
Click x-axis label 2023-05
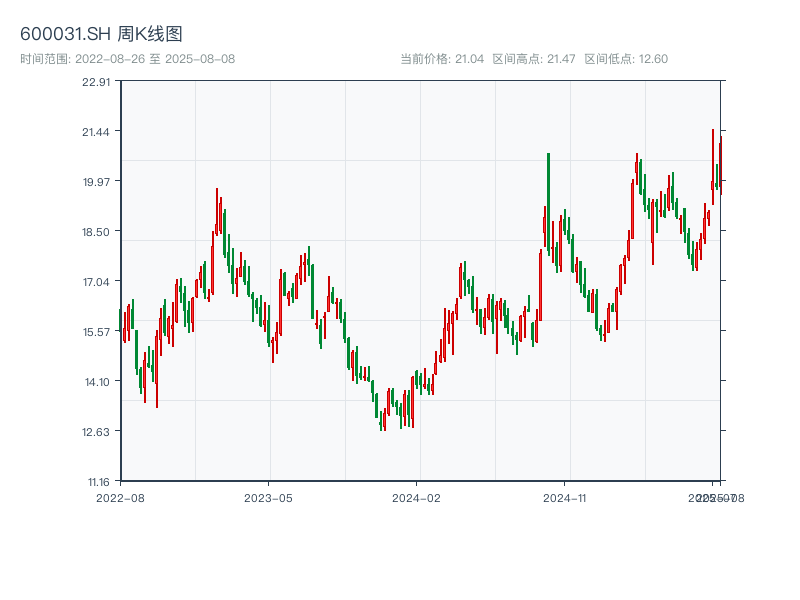pos(268,498)
